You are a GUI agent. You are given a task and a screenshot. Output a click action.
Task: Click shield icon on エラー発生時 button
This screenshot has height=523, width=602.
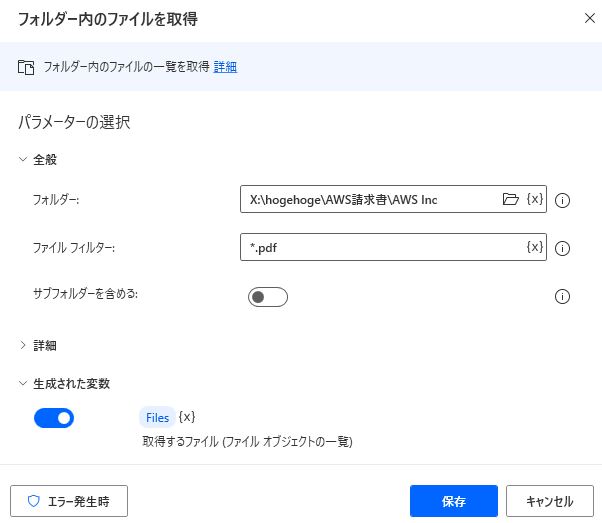tap(34, 501)
